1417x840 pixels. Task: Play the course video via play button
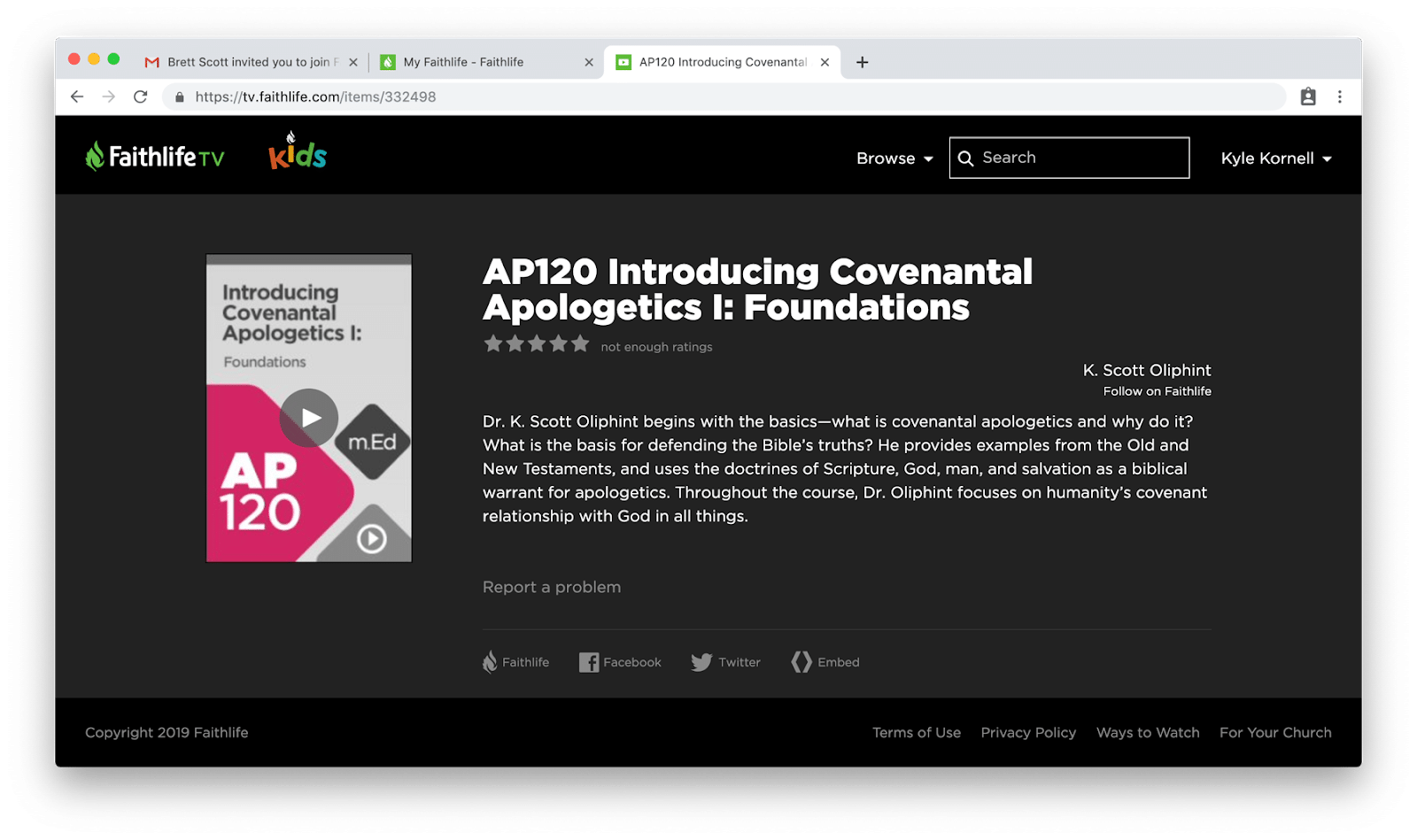(309, 418)
